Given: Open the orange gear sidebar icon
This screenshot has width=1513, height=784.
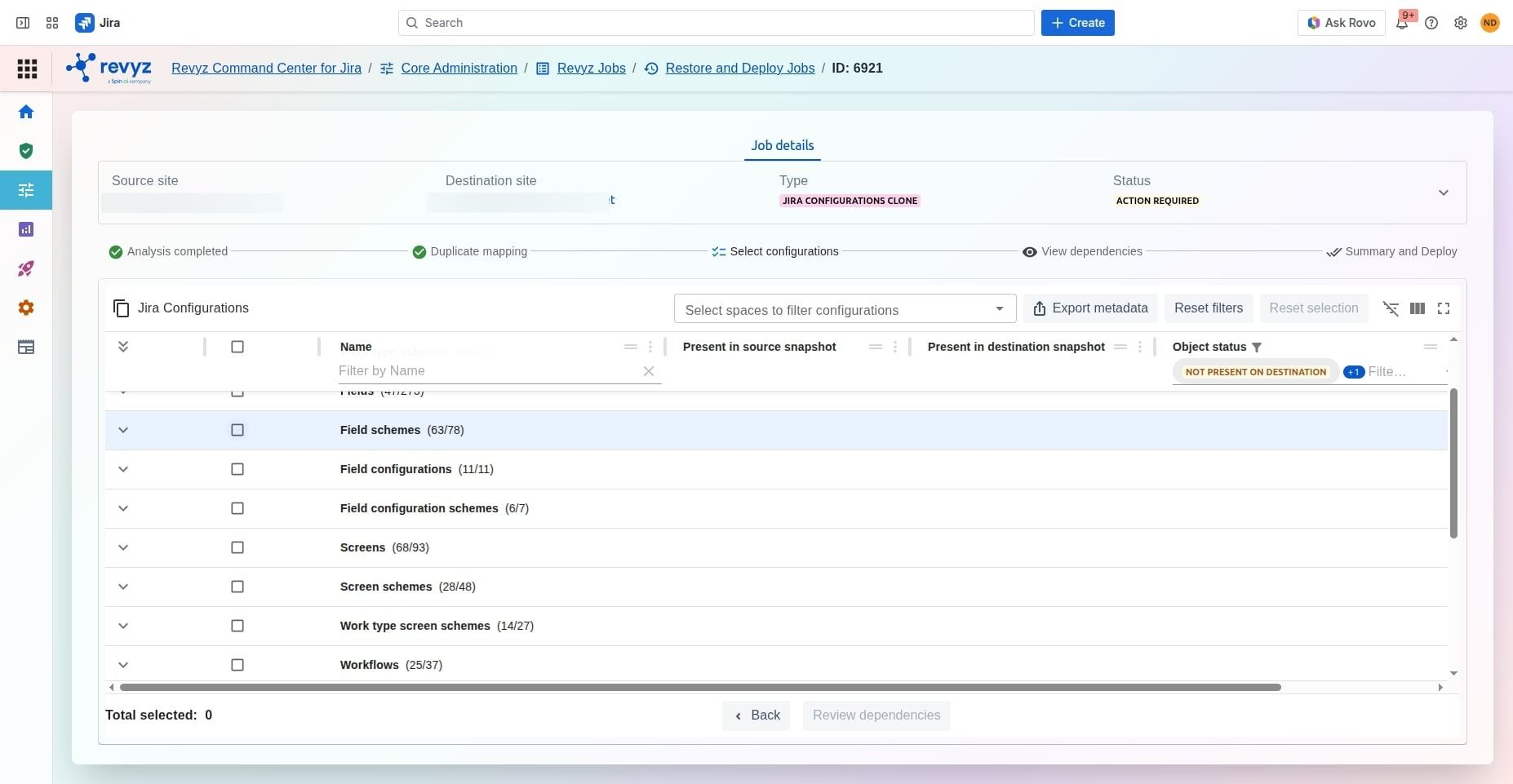Looking at the screenshot, I should click(x=26, y=308).
